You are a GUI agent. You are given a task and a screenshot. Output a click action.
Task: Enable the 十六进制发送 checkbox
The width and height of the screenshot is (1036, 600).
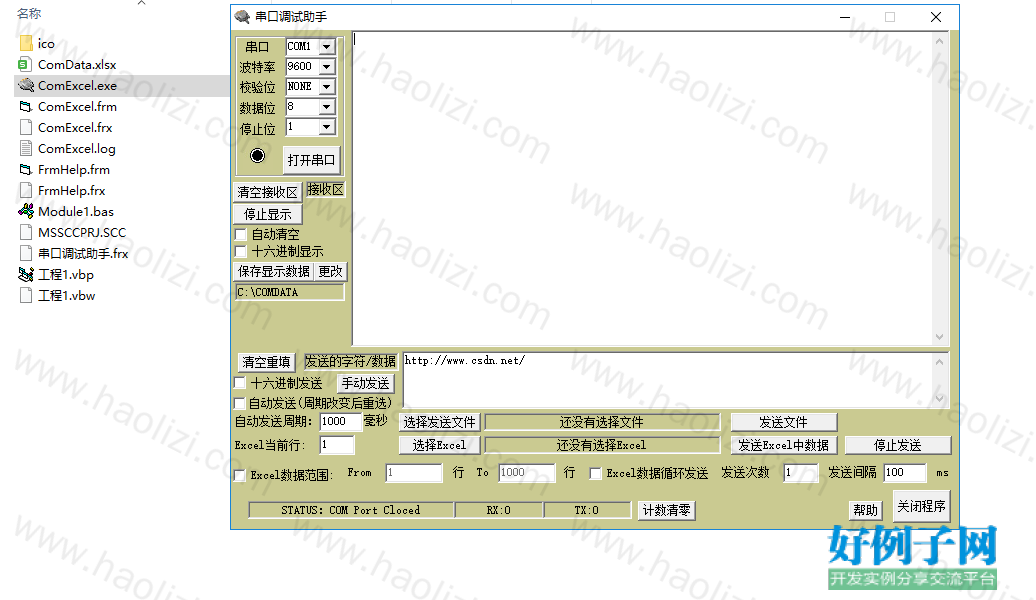(240, 383)
